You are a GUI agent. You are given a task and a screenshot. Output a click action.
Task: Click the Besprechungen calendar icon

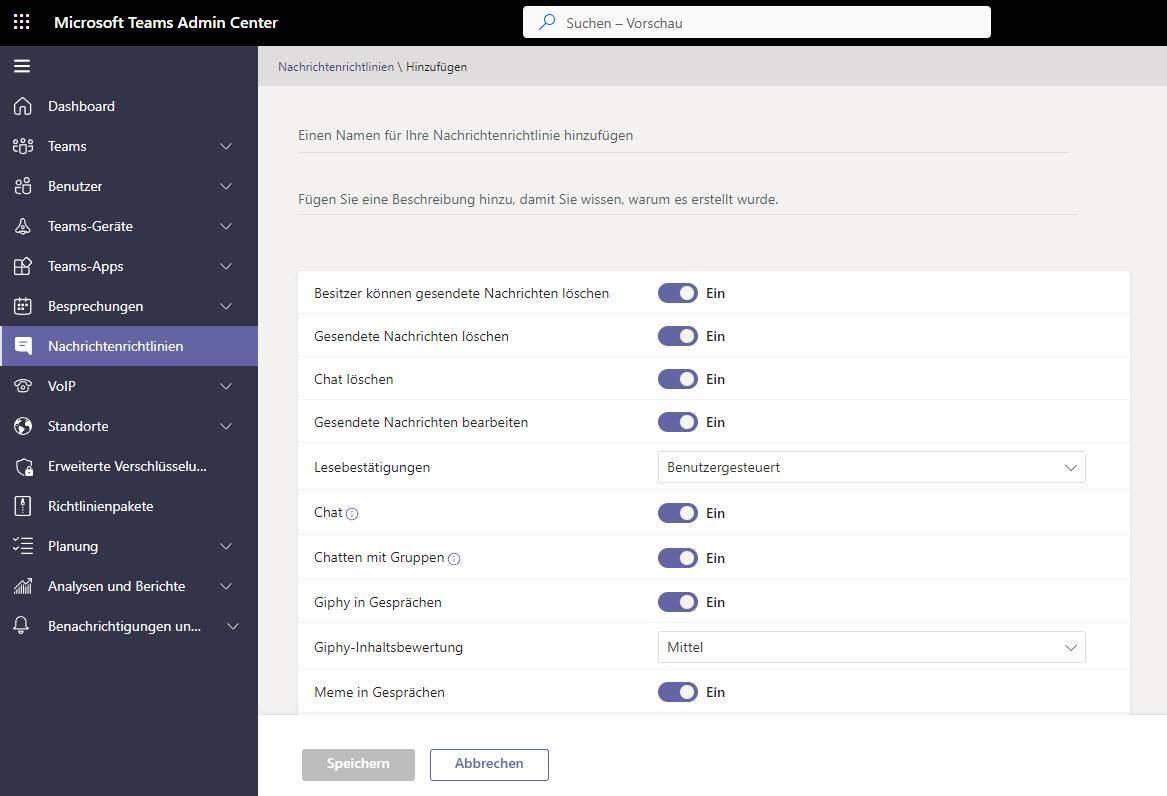pyautogui.click(x=23, y=306)
